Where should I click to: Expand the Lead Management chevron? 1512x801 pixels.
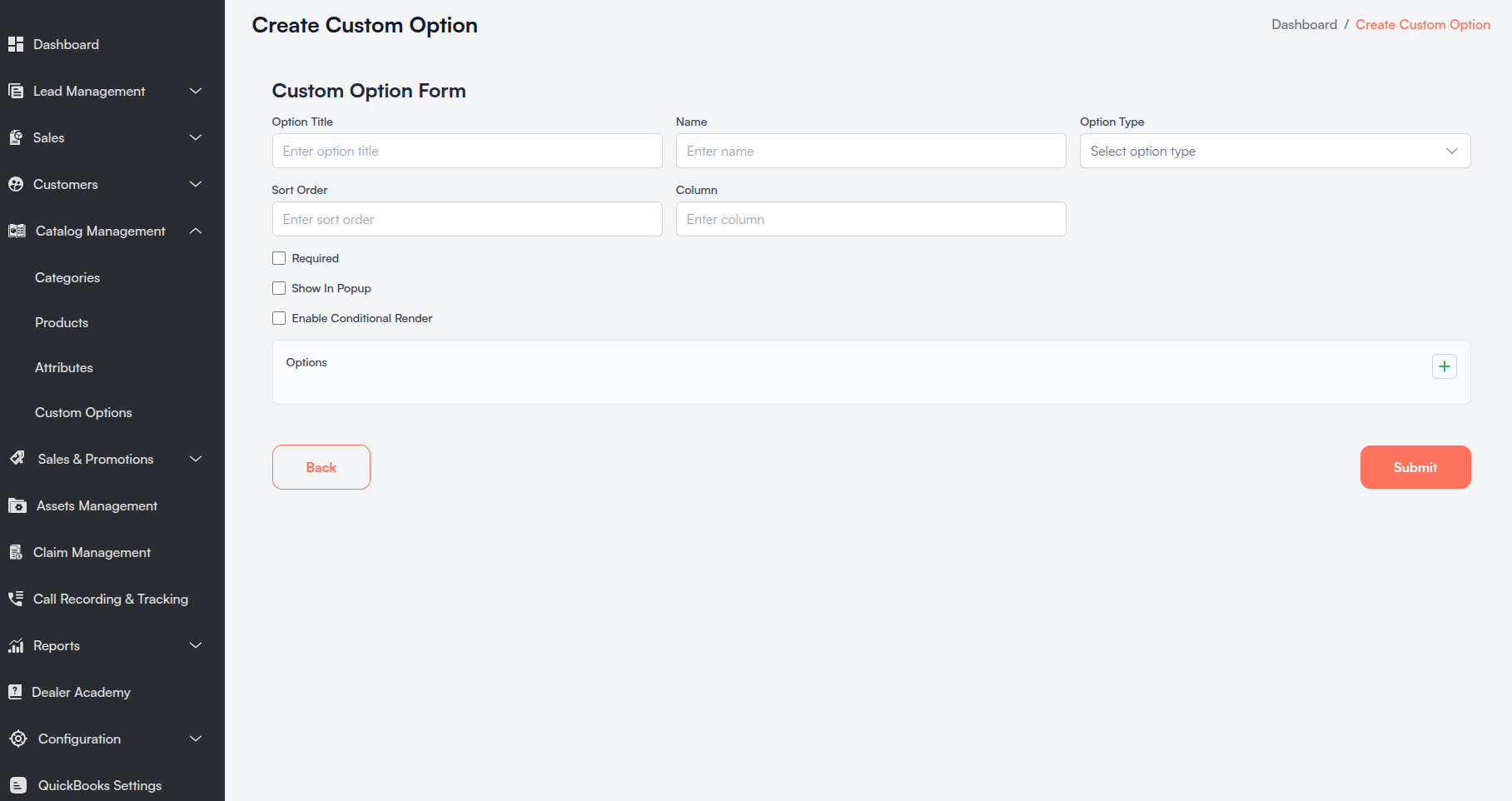pyautogui.click(x=196, y=91)
